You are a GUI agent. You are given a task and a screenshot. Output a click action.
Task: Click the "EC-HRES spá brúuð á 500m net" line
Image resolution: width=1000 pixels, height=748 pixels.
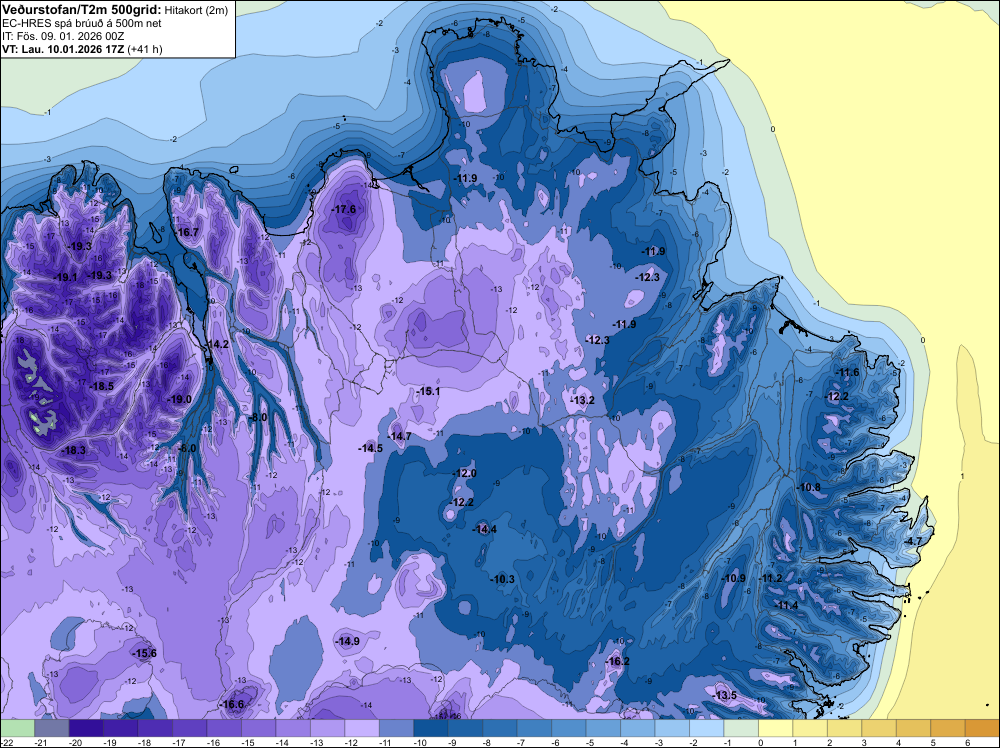(x=82, y=24)
